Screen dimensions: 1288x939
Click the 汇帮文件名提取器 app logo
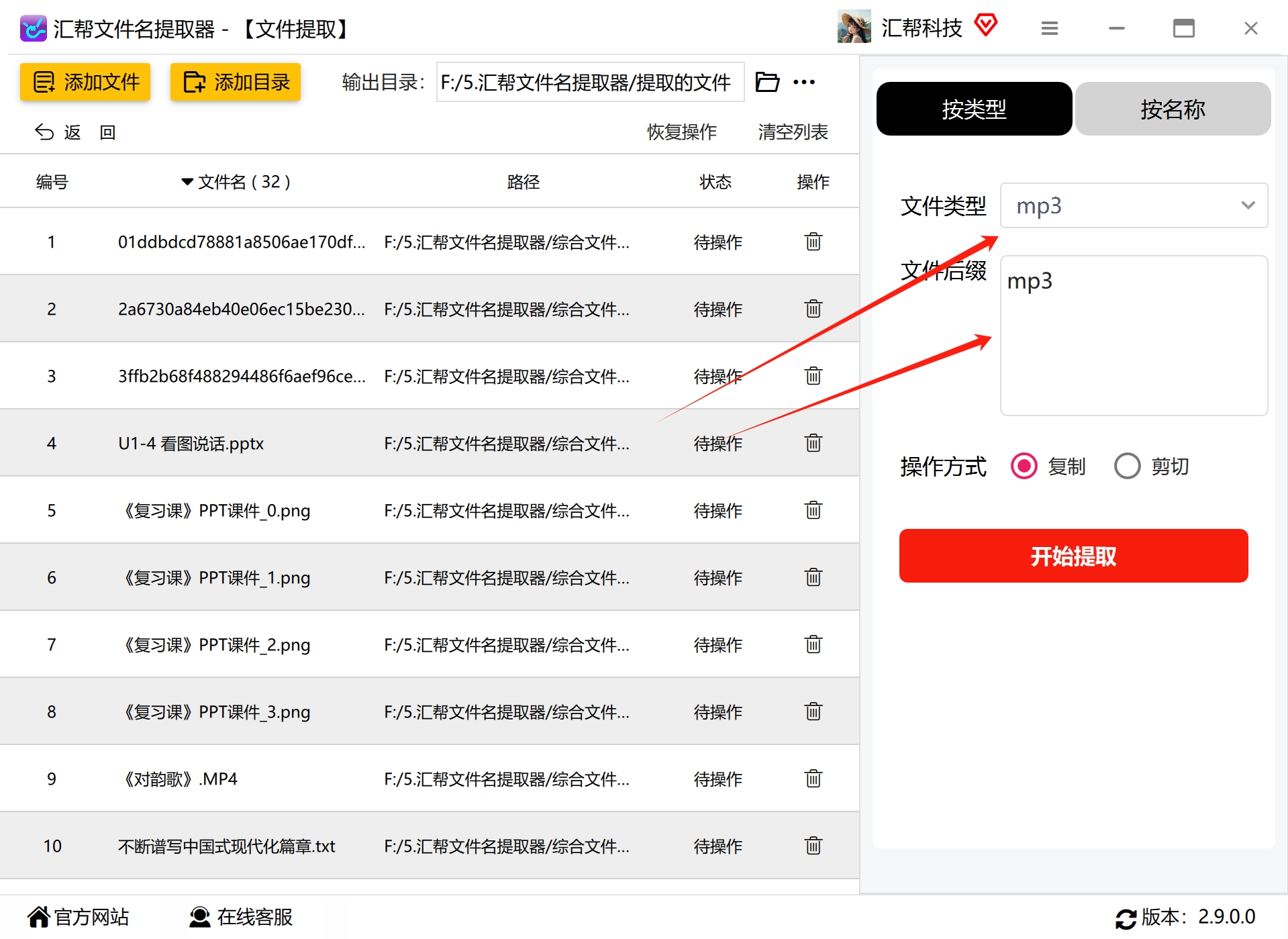[34, 29]
